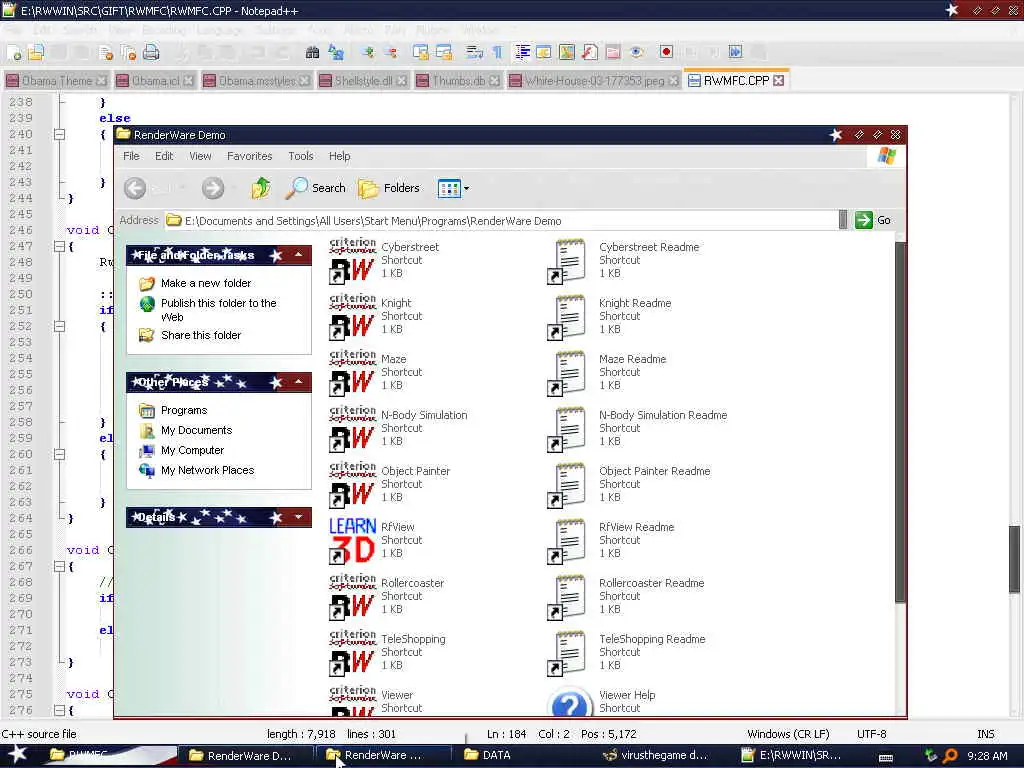Click the Close document icon in Notepad++ toolbar

(106, 52)
